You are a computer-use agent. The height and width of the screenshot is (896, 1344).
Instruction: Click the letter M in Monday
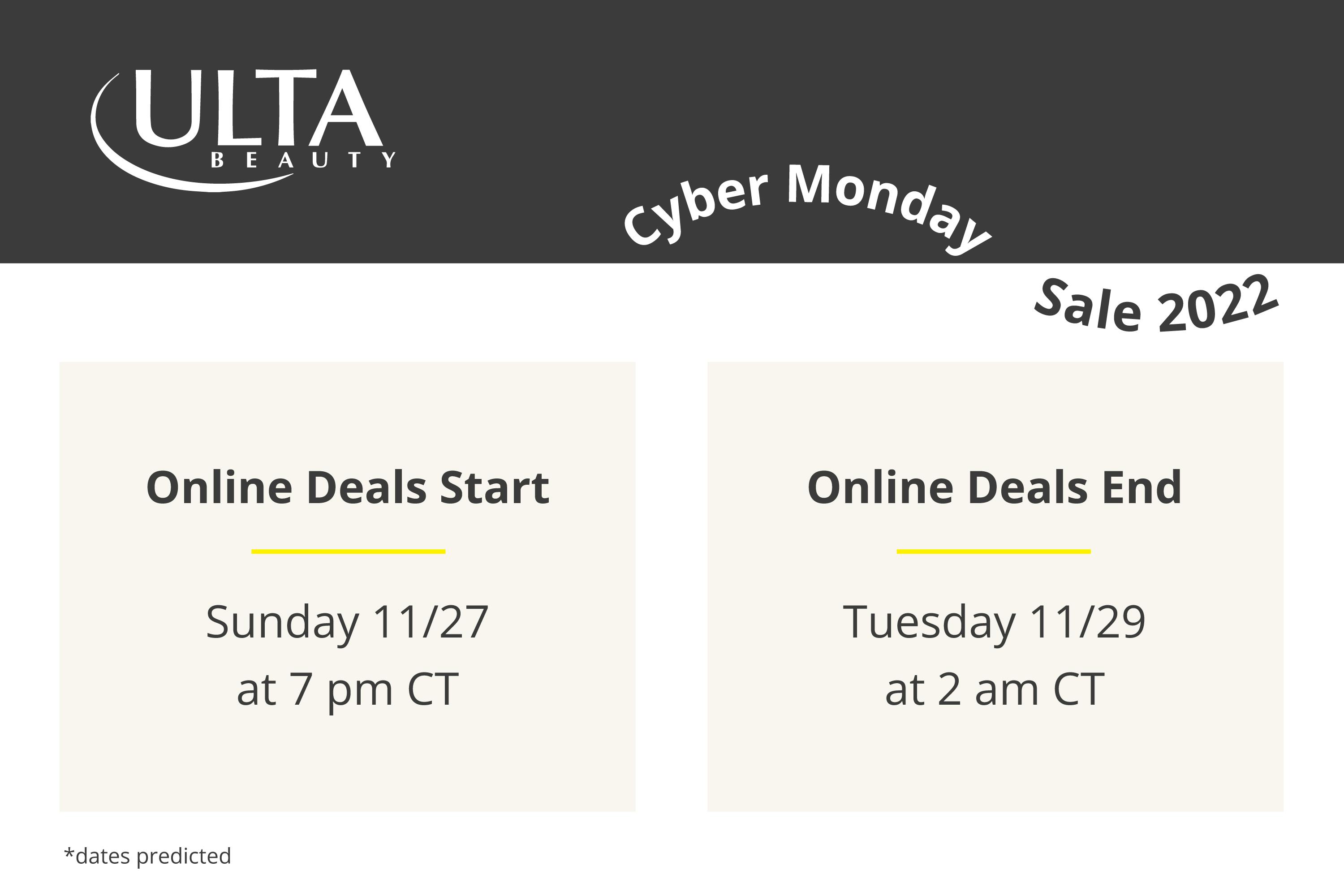[x=807, y=184]
